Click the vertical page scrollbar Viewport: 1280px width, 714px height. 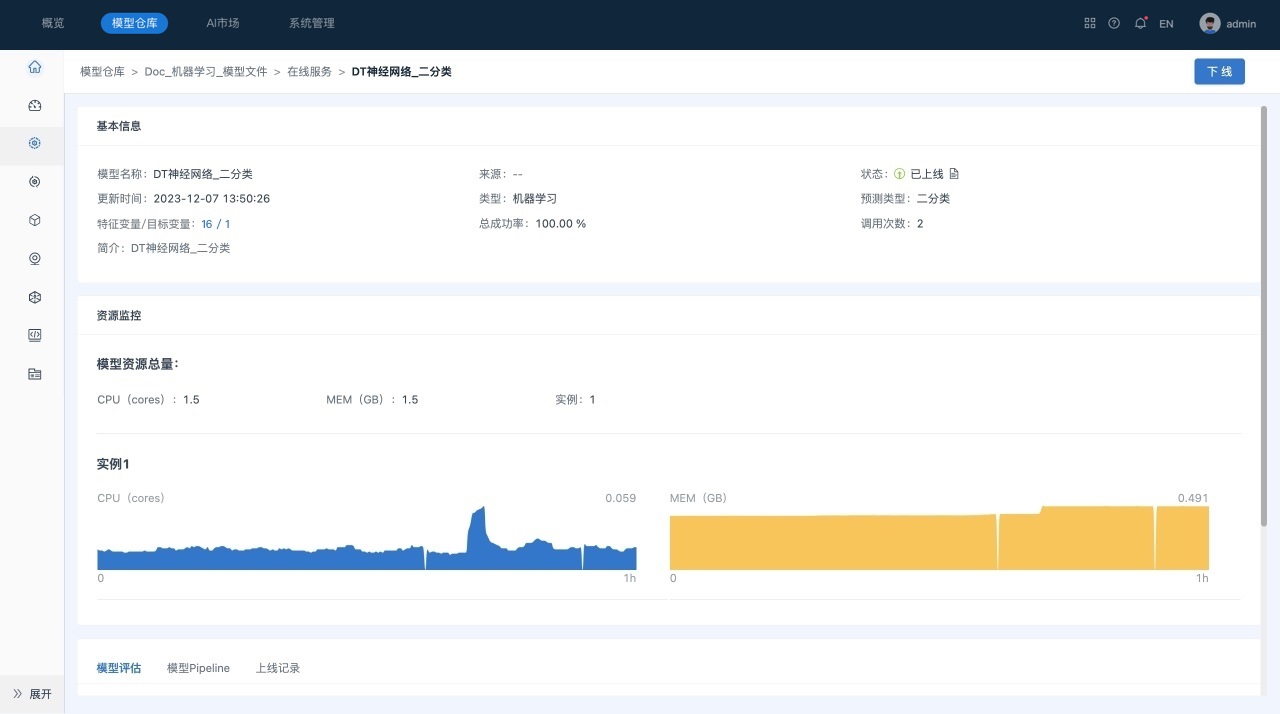tap(1264, 315)
